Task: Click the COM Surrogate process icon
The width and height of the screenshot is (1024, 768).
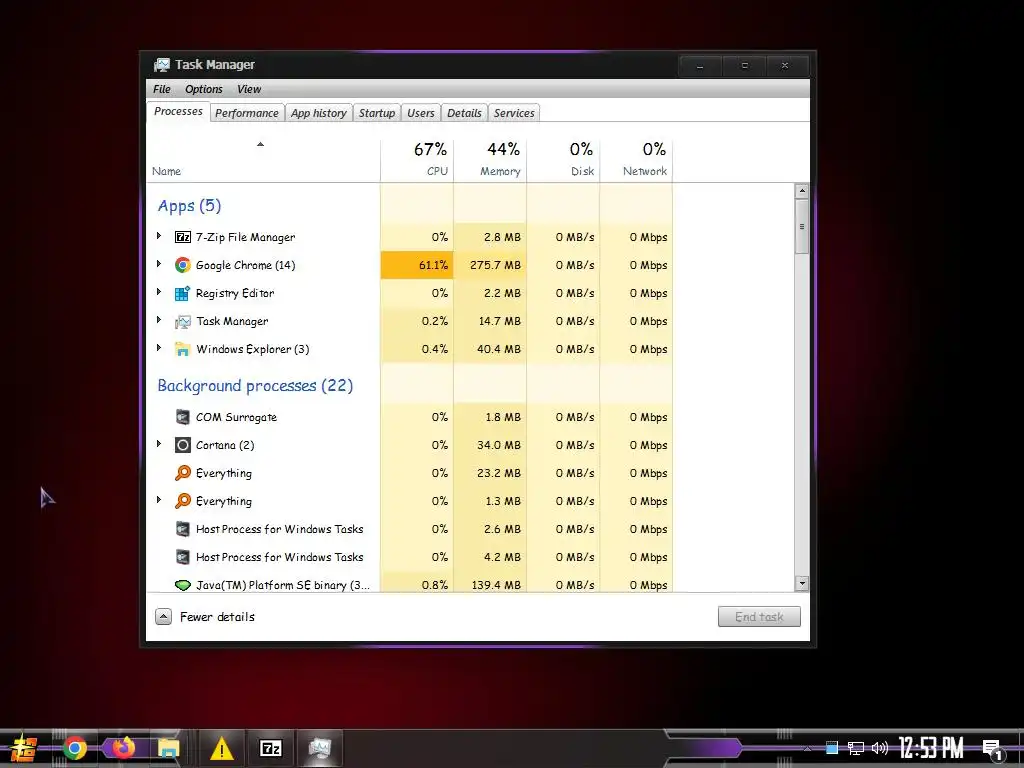Action: coord(183,417)
